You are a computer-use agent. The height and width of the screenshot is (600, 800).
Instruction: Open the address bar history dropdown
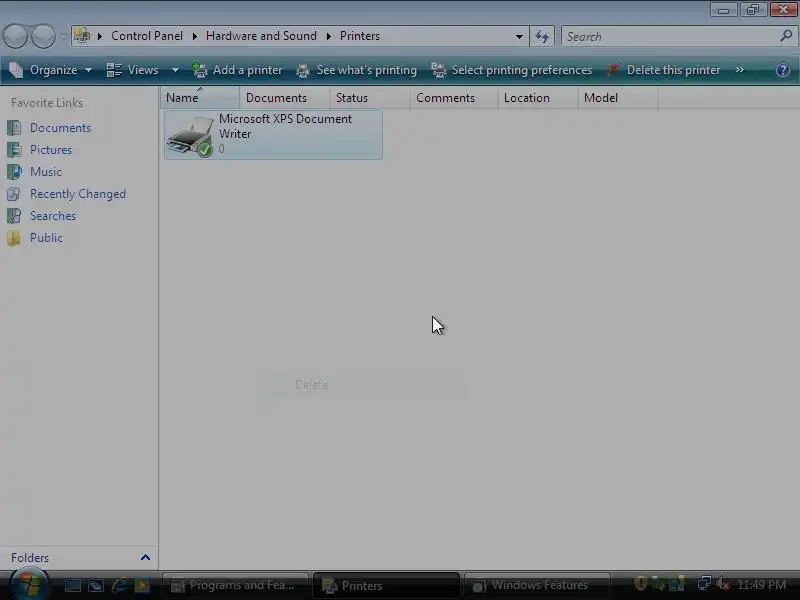519,36
